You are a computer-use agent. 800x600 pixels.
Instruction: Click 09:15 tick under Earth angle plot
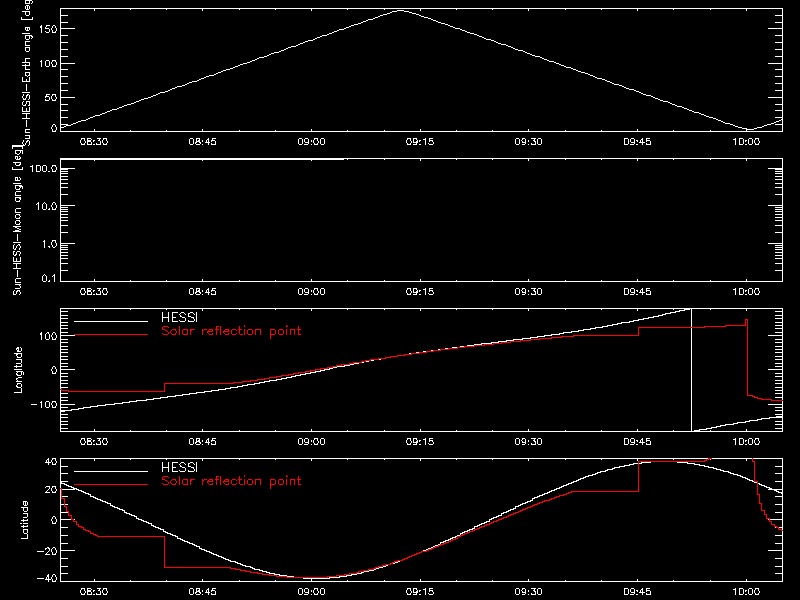420,141
